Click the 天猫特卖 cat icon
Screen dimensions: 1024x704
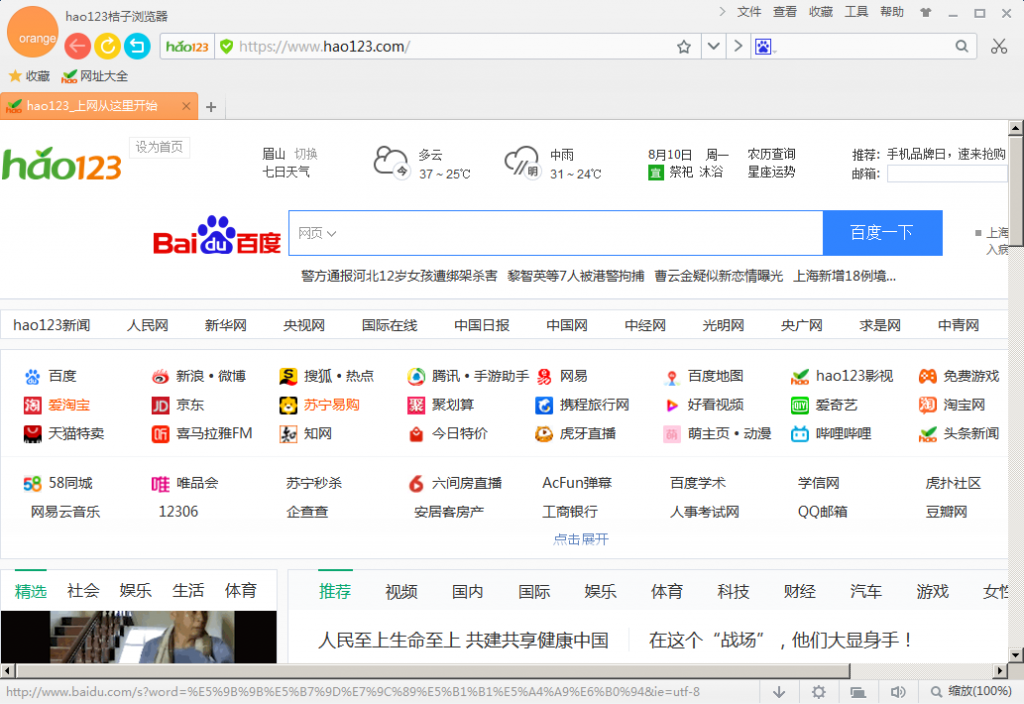click(33, 434)
